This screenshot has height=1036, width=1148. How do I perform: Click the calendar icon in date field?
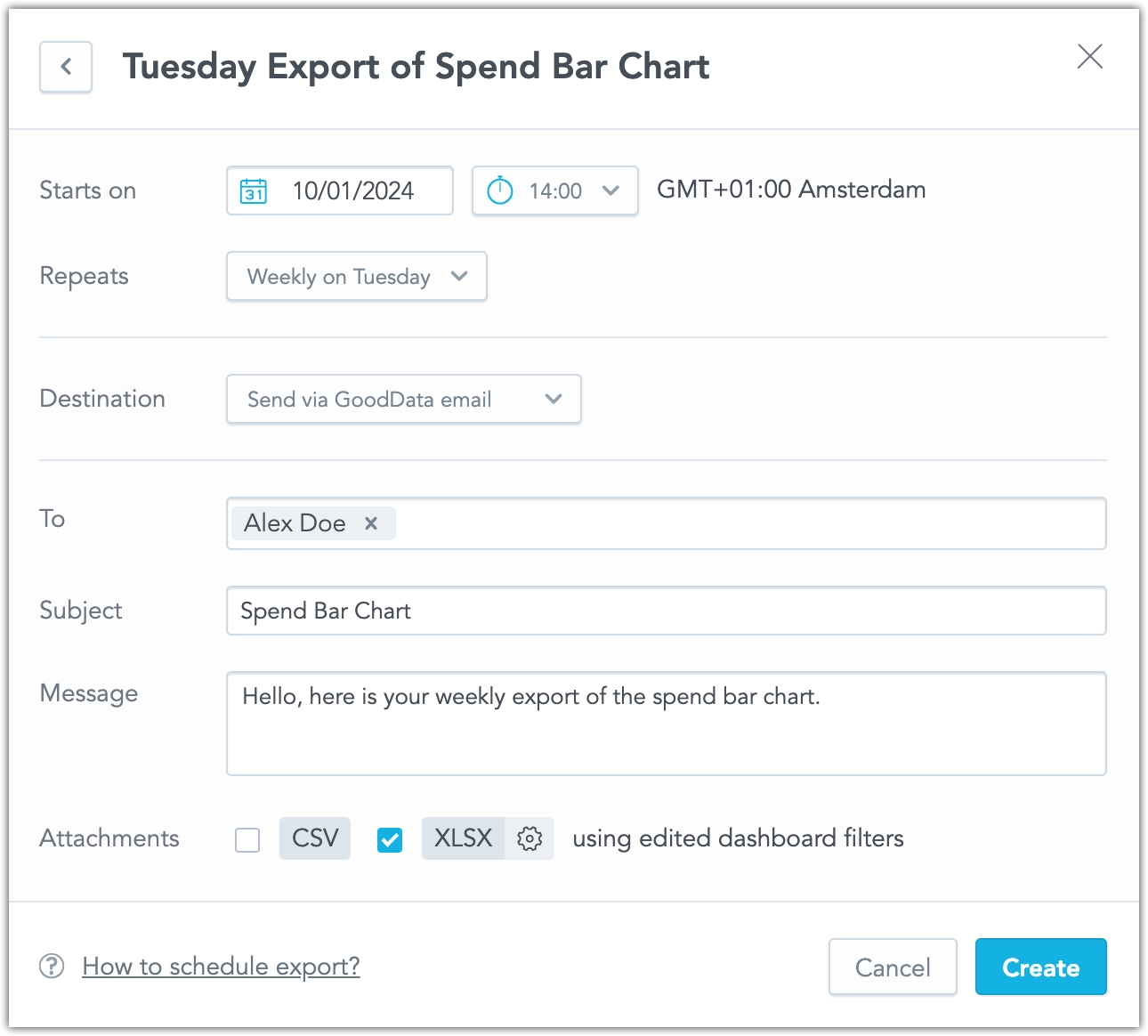coord(254,190)
